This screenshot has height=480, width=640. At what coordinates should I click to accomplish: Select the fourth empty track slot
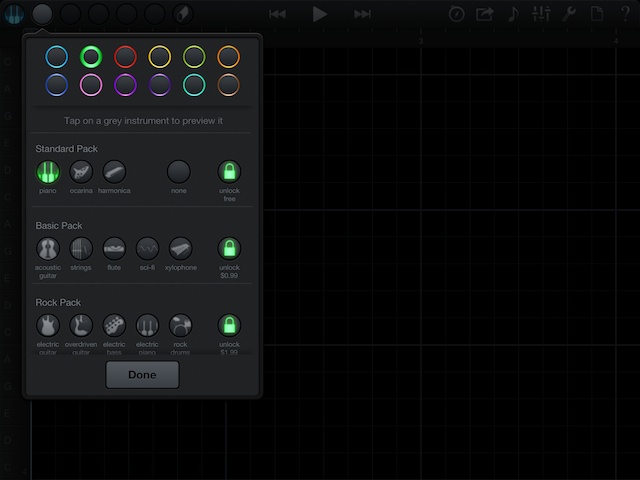(x=98, y=14)
